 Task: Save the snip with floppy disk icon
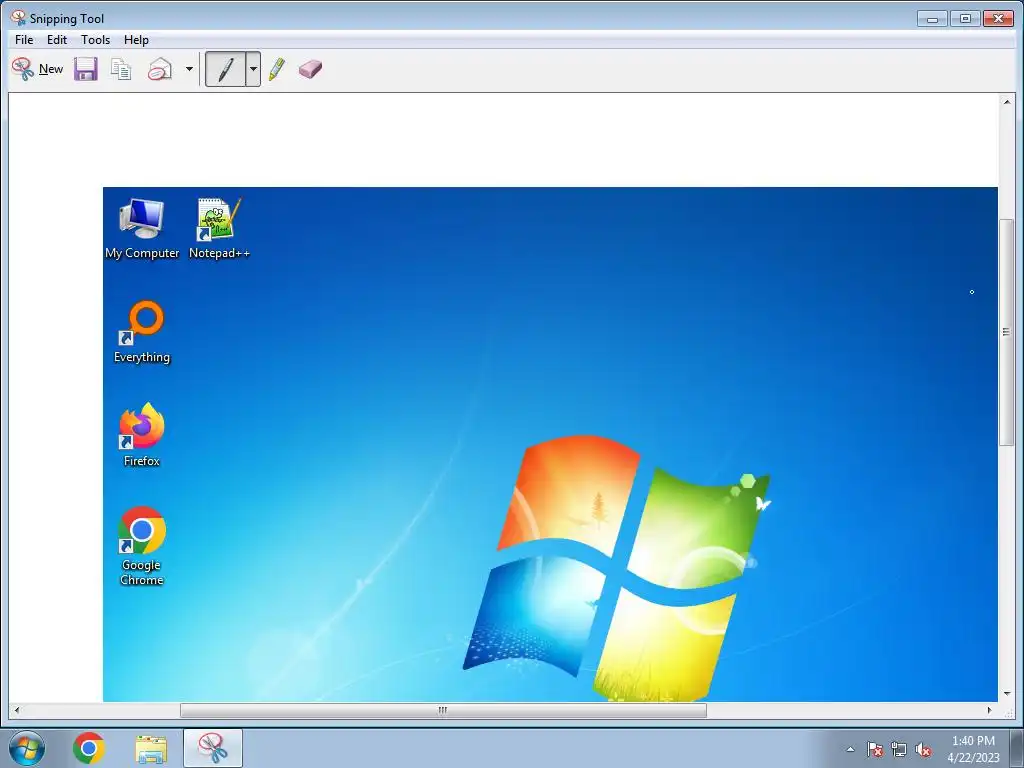point(86,69)
